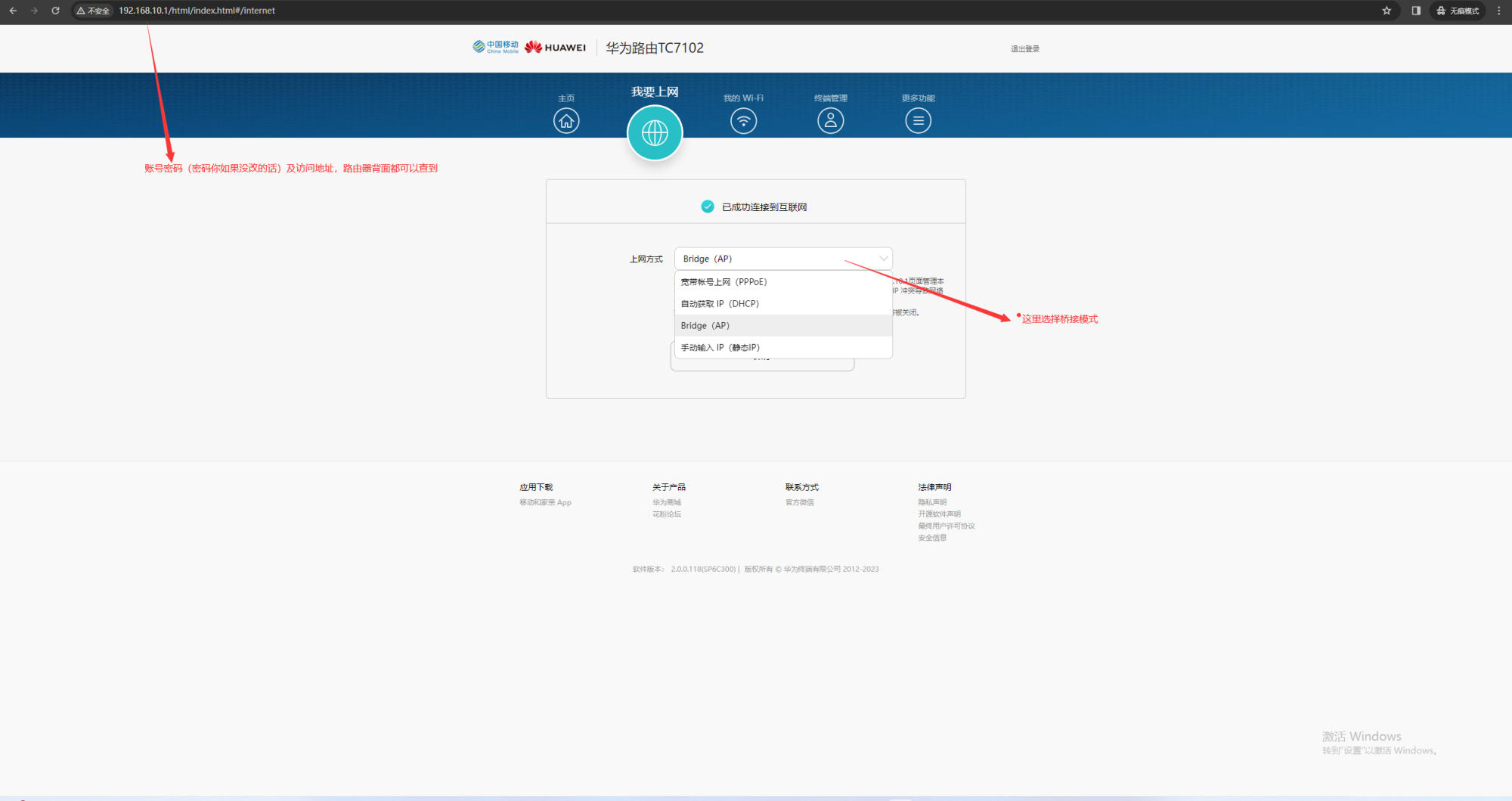Click the globe Internet (我要上网) icon
Screen dimensions: 1512x801
655,133
